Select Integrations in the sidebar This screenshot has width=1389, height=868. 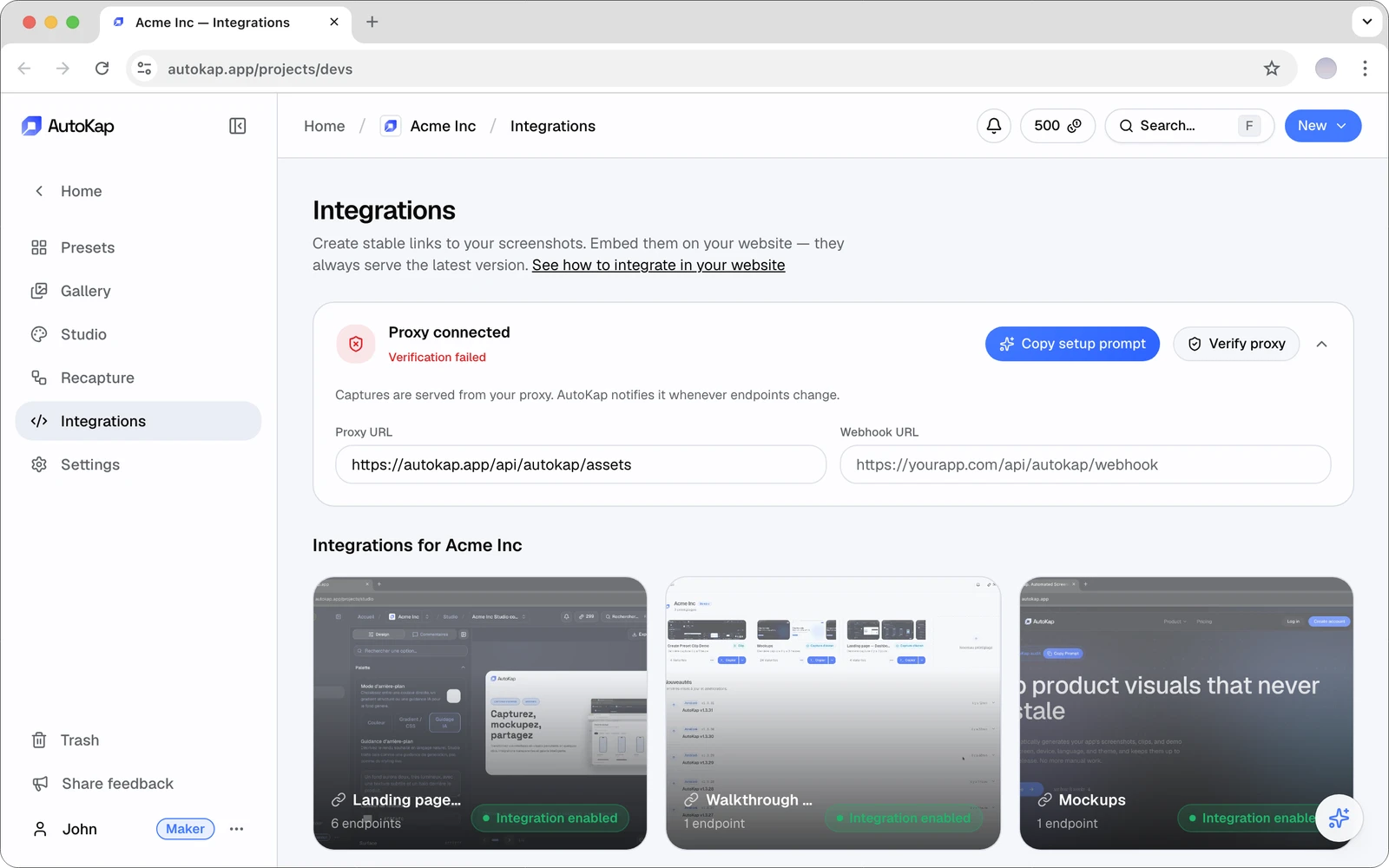138,421
